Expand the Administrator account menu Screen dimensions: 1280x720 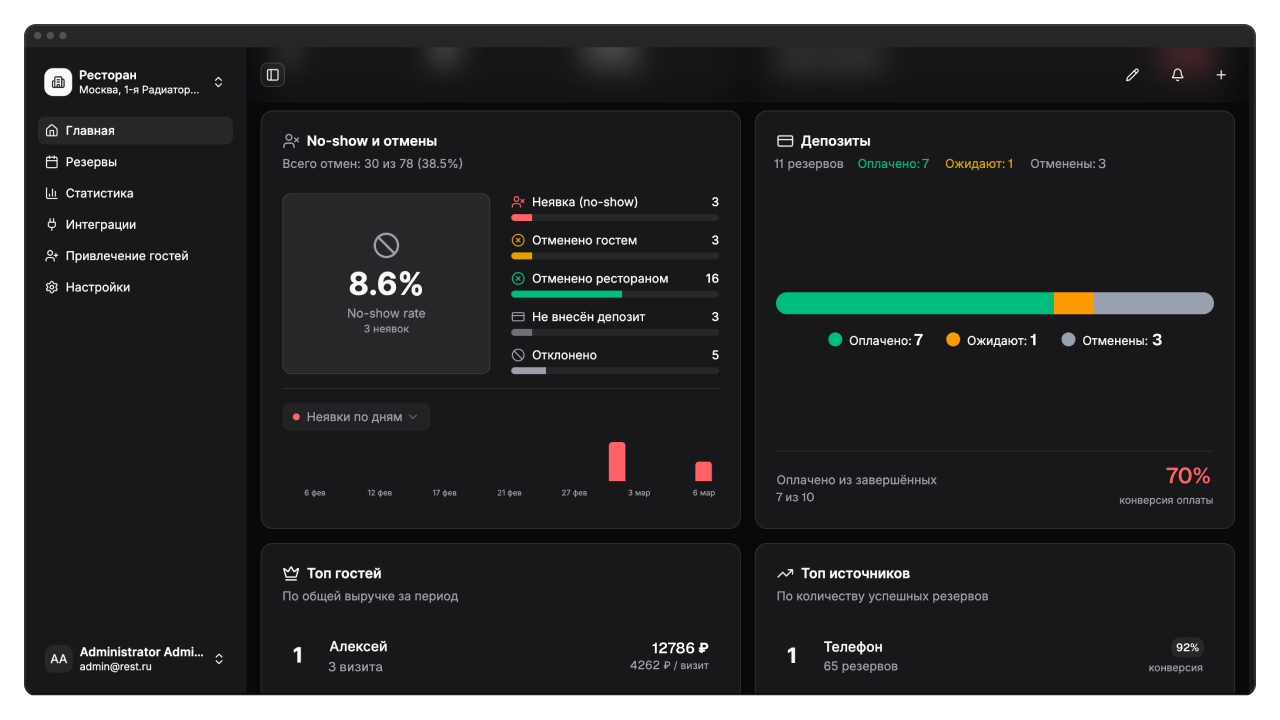tap(218, 659)
